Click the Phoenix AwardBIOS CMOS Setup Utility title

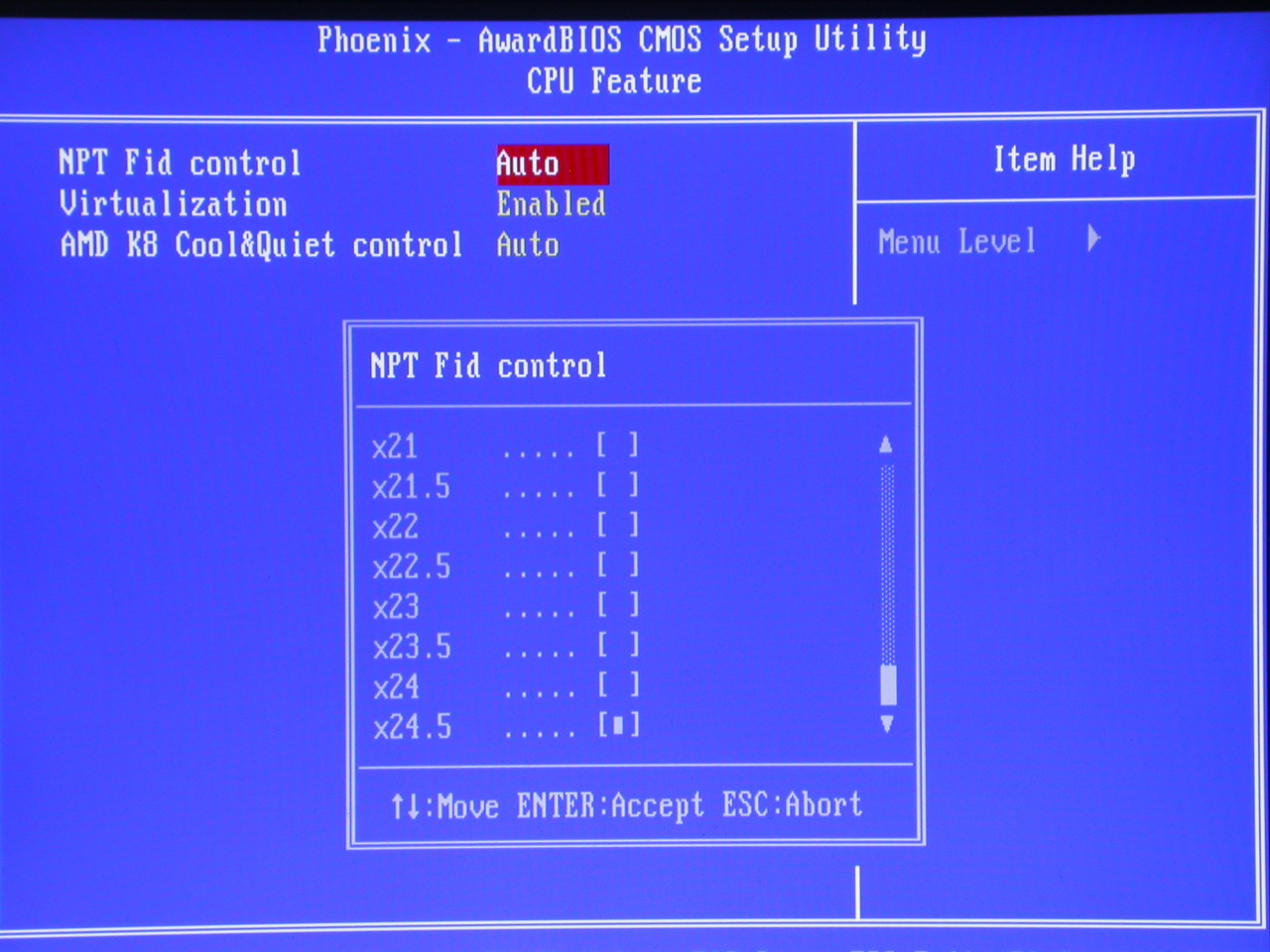point(622,39)
